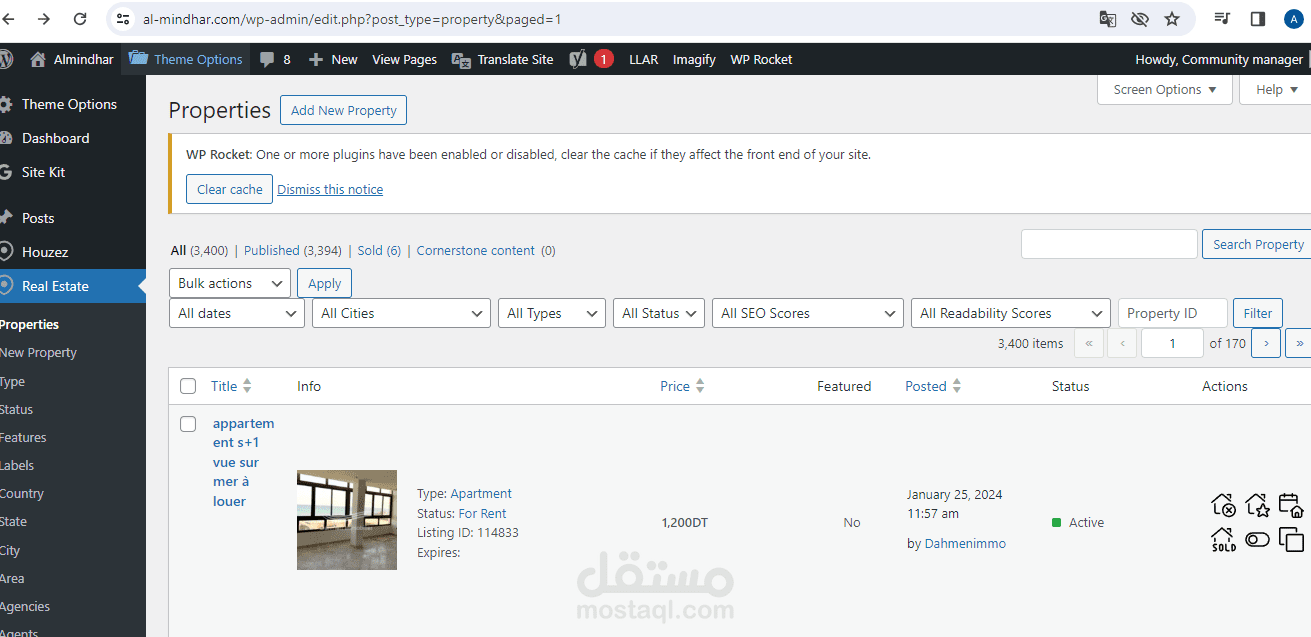Duplicate the property using the copy icon
1311x637 pixels.
[x=1290, y=539]
